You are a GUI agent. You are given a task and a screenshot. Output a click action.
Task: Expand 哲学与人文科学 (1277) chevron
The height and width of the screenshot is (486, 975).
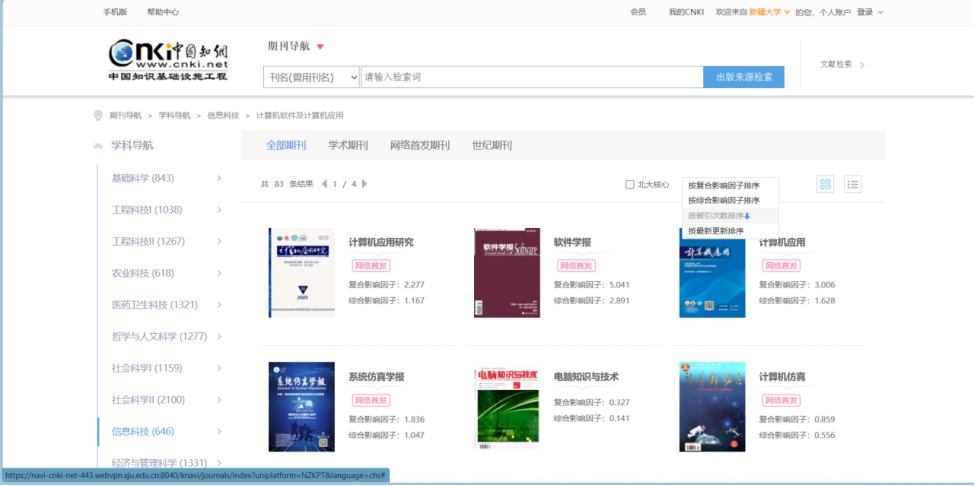point(219,336)
